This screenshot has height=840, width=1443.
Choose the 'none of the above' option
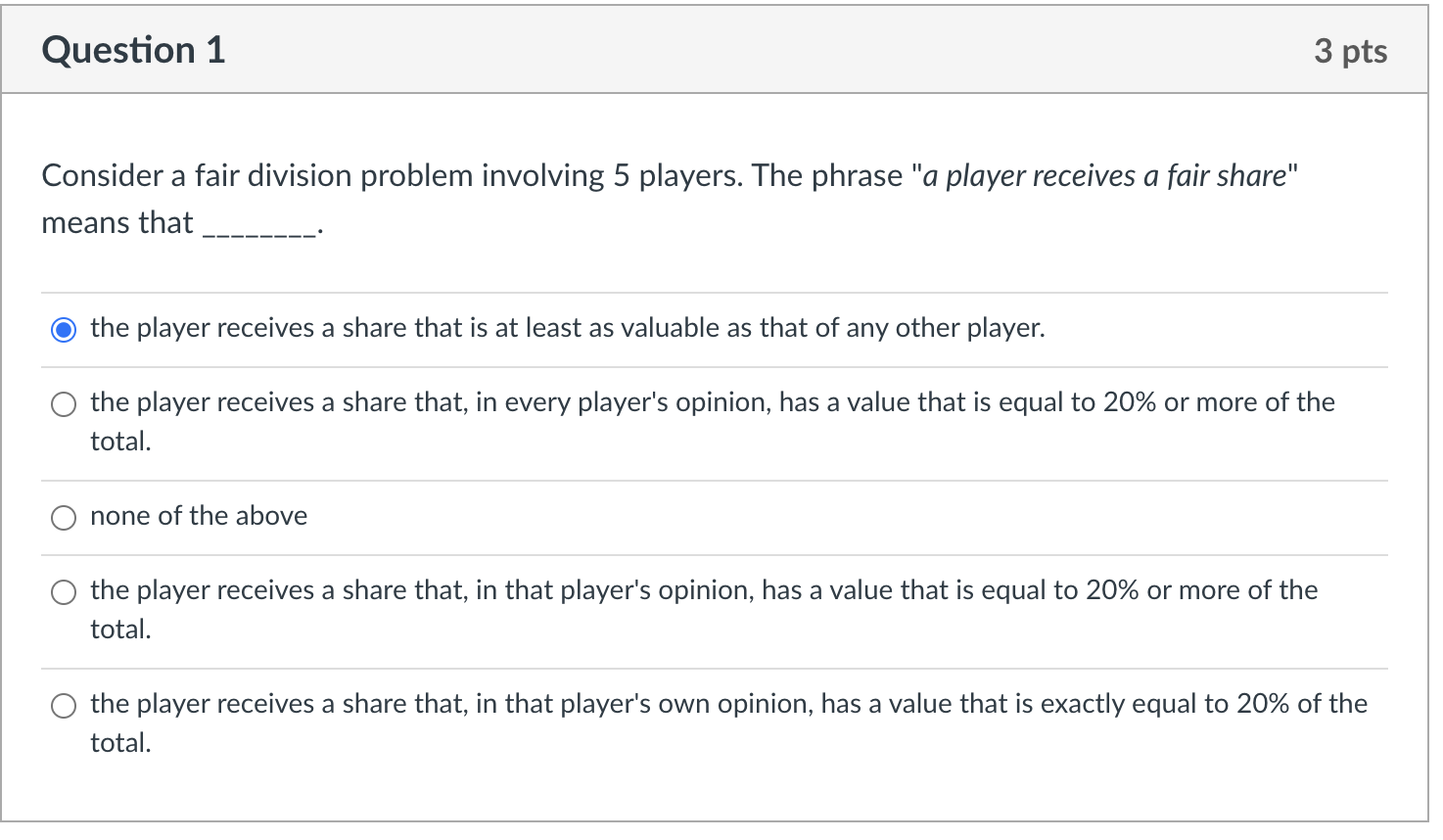click(64, 517)
